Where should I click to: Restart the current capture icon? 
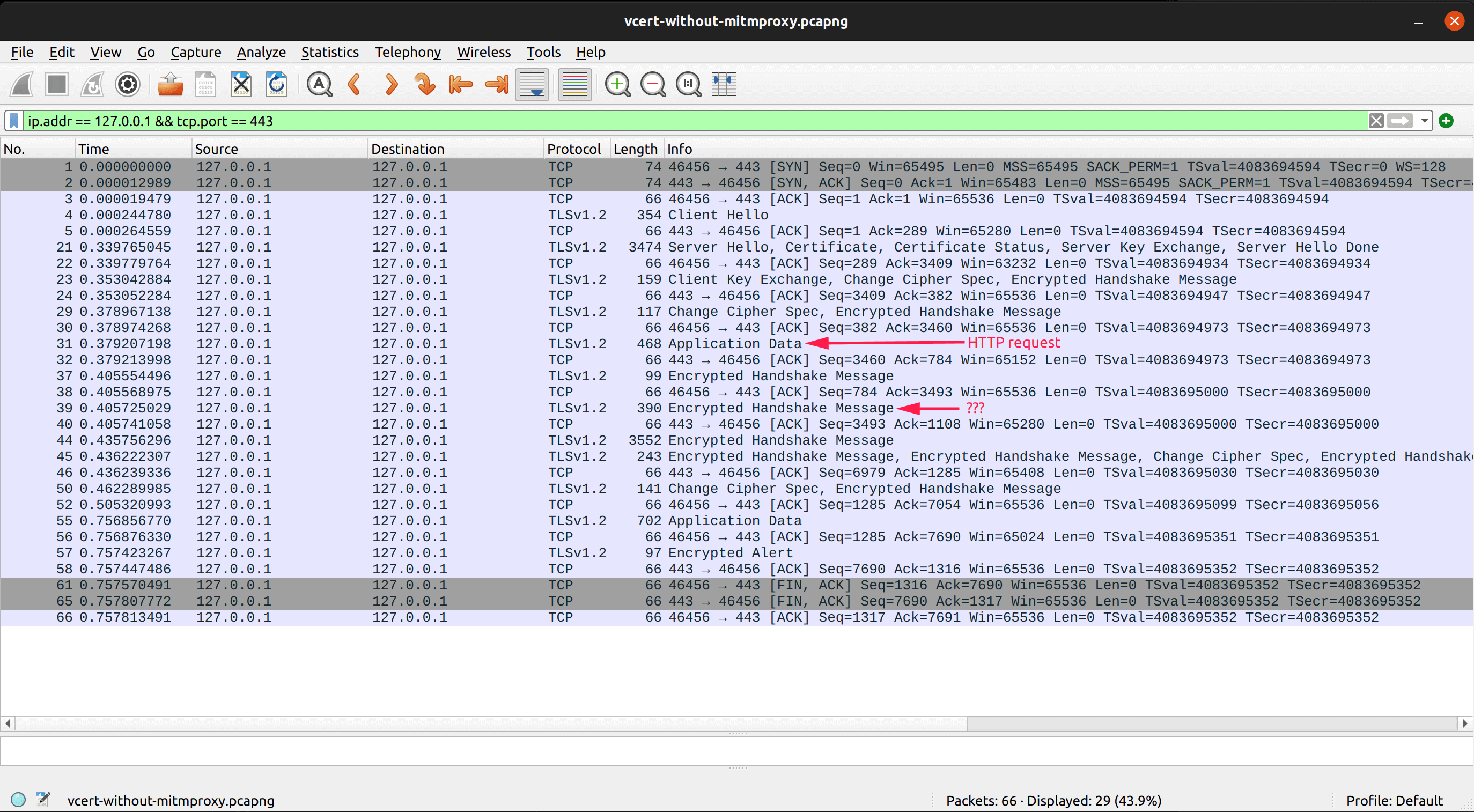click(x=92, y=85)
